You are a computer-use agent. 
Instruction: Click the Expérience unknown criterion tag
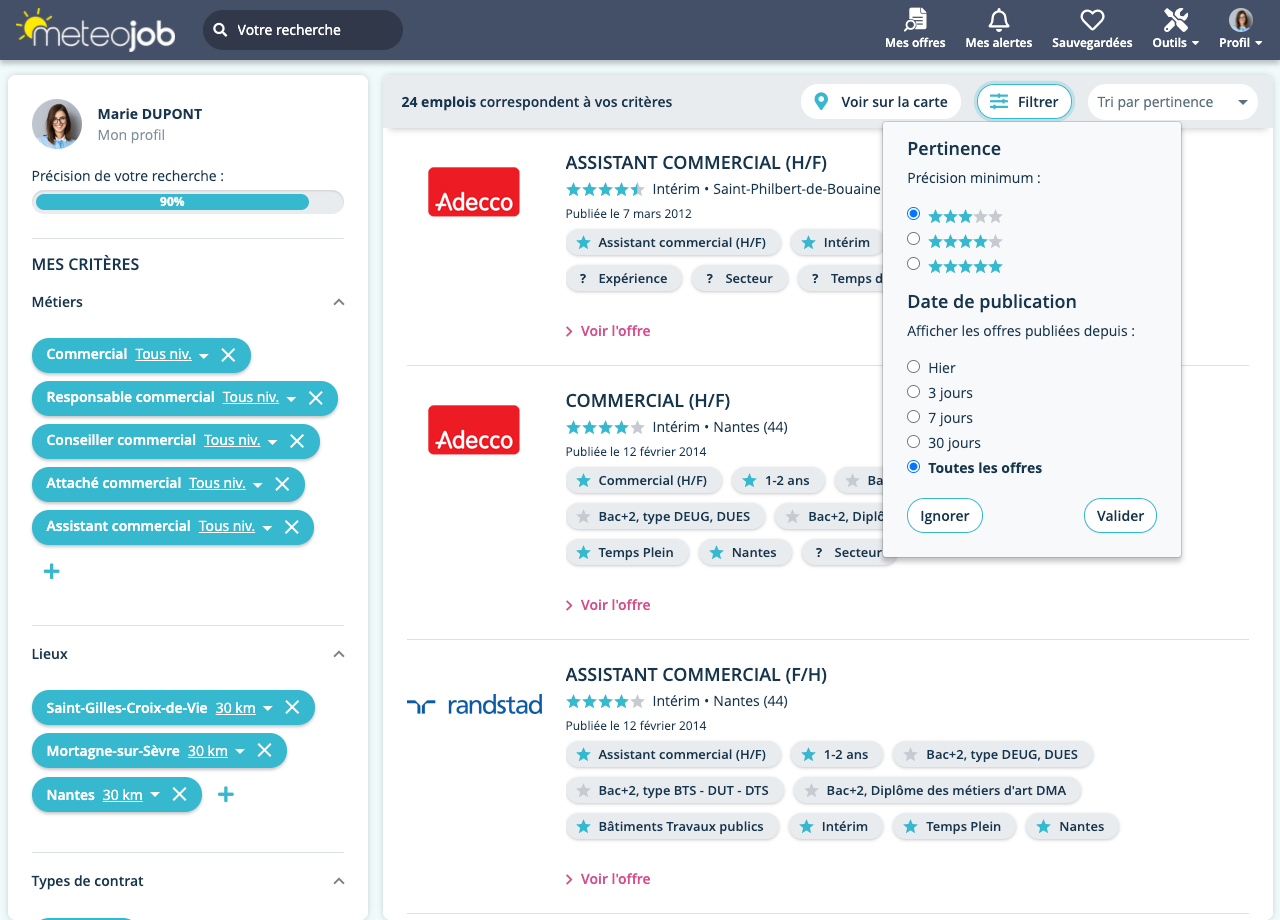(624, 279)
